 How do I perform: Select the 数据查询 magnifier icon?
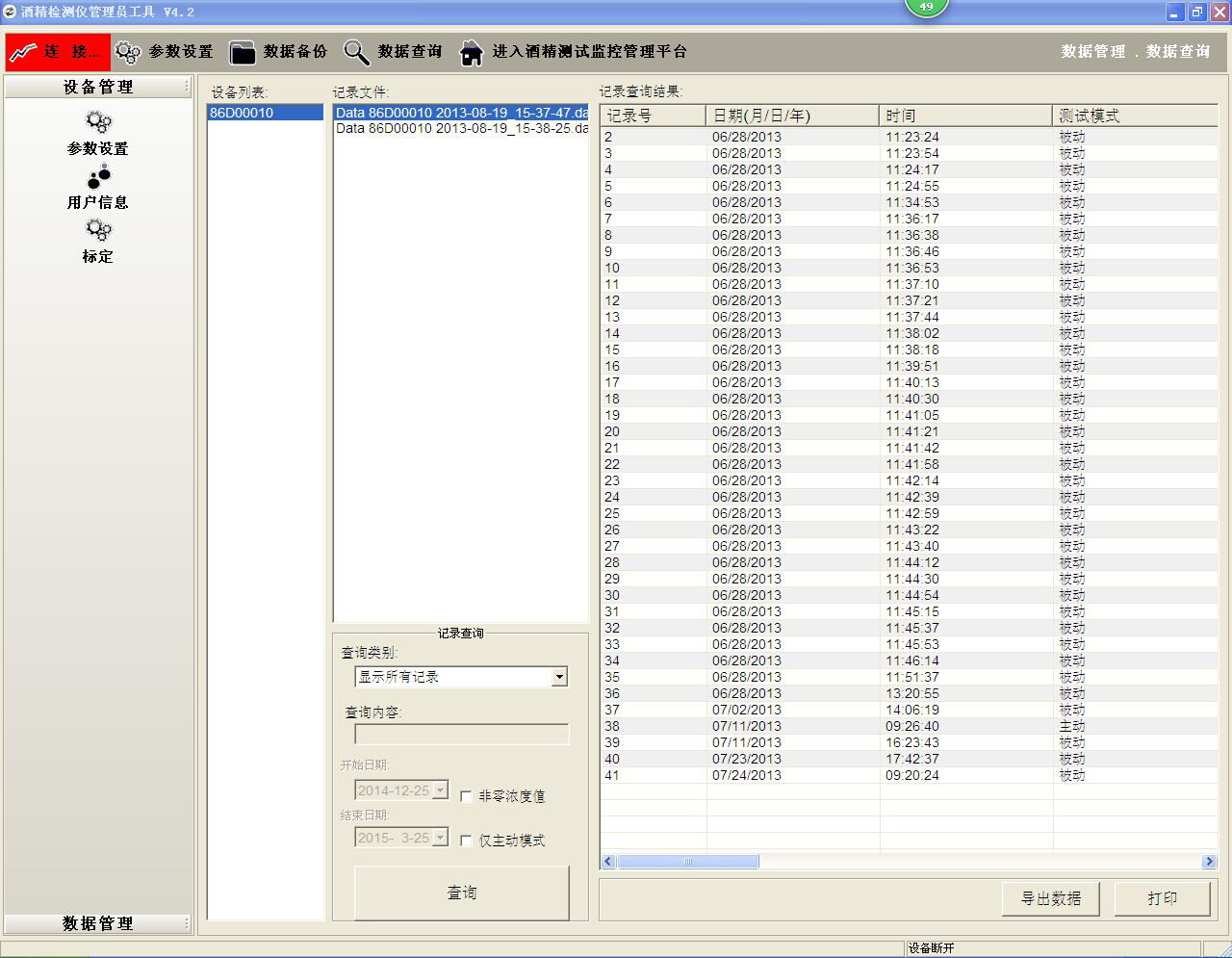(357, 52)
